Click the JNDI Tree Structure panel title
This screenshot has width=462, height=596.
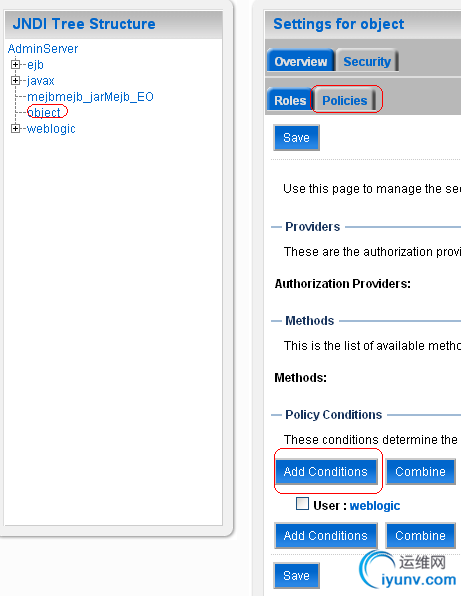click(x=84, y=24)
